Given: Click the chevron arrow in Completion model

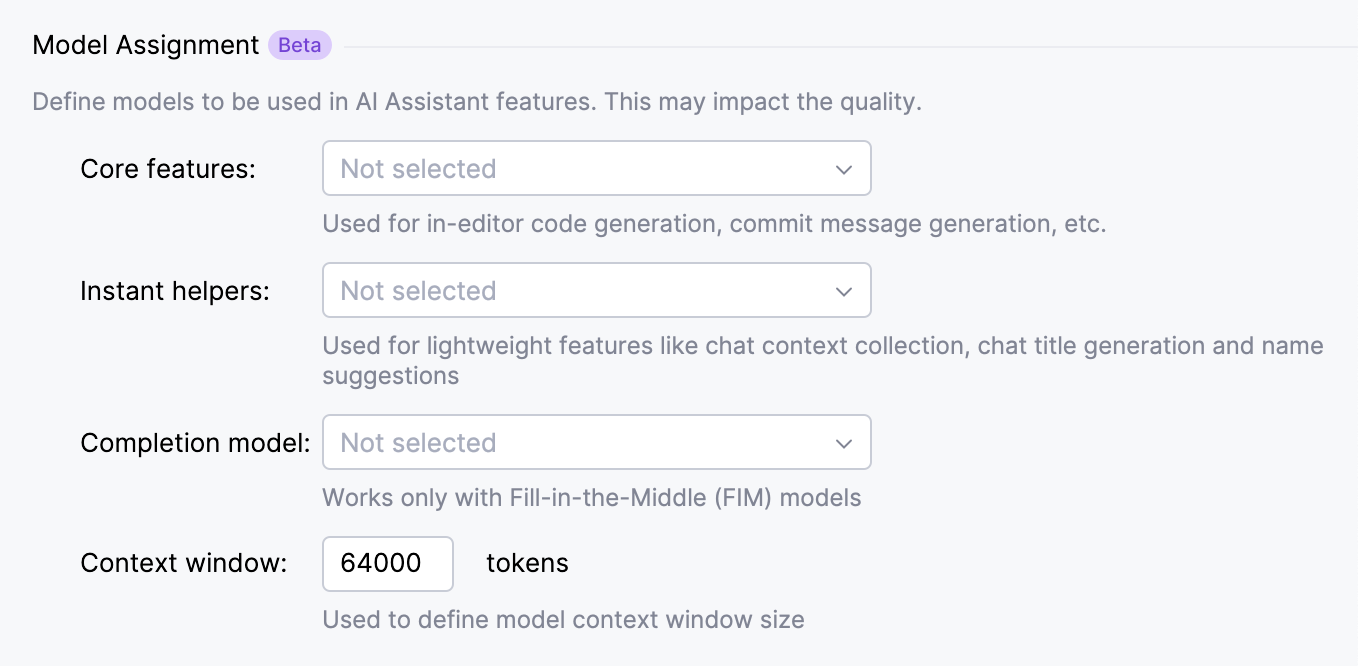Looking at the screenshot, I should tap(843, 443).
